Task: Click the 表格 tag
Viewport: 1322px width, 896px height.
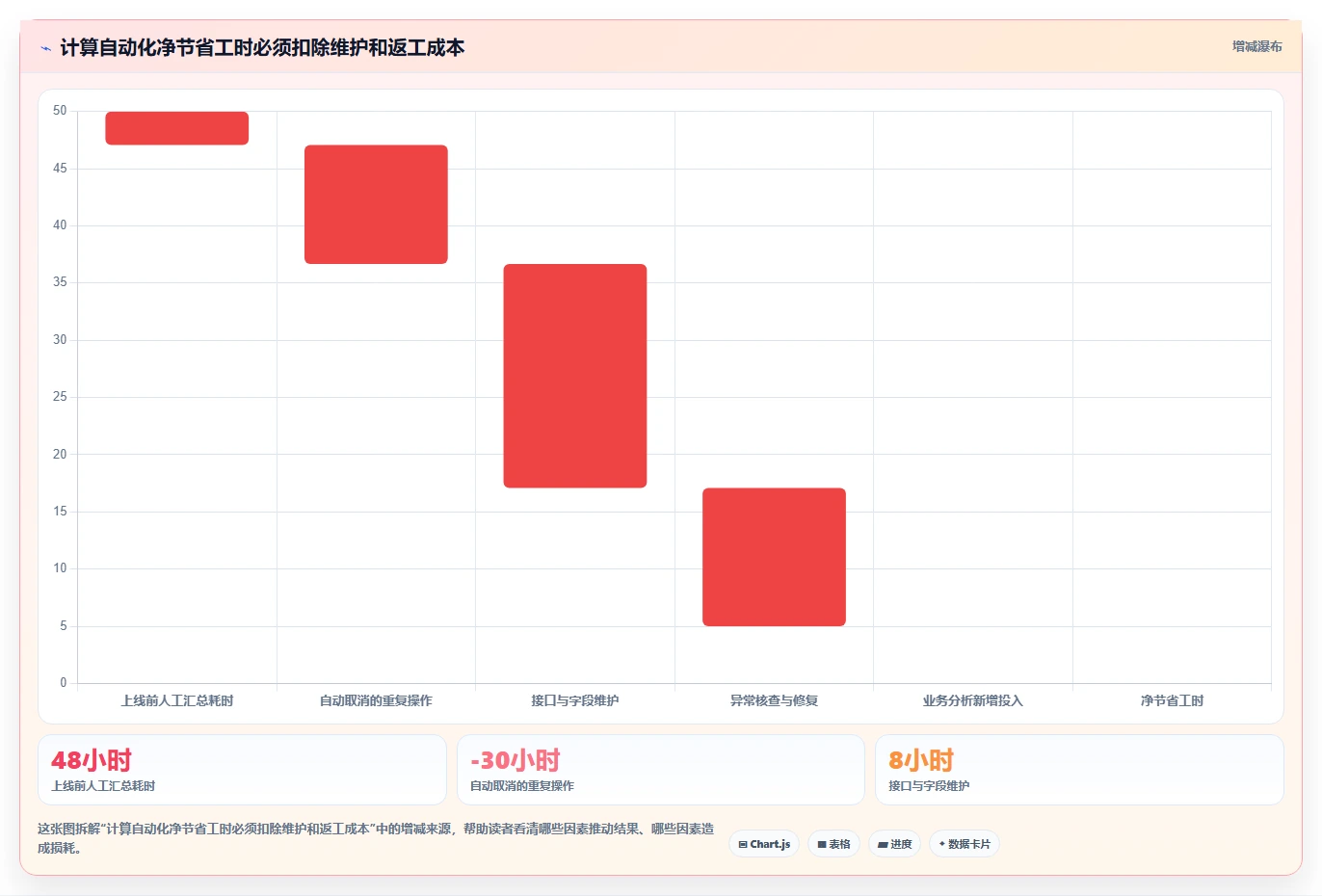Action: 833,844
